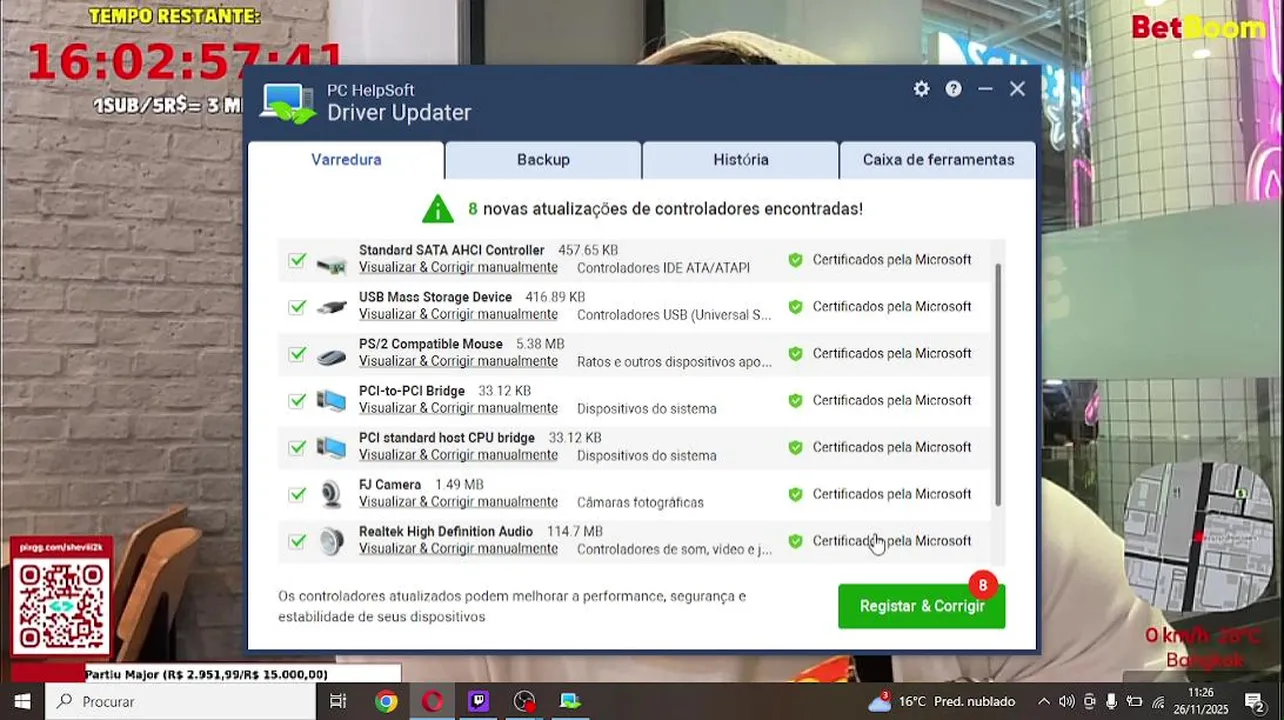The image size is (1284, 720).
Task: Visualizar & Corrigir manualmente for SATA AHCI
Action: (x=458, y=268)
